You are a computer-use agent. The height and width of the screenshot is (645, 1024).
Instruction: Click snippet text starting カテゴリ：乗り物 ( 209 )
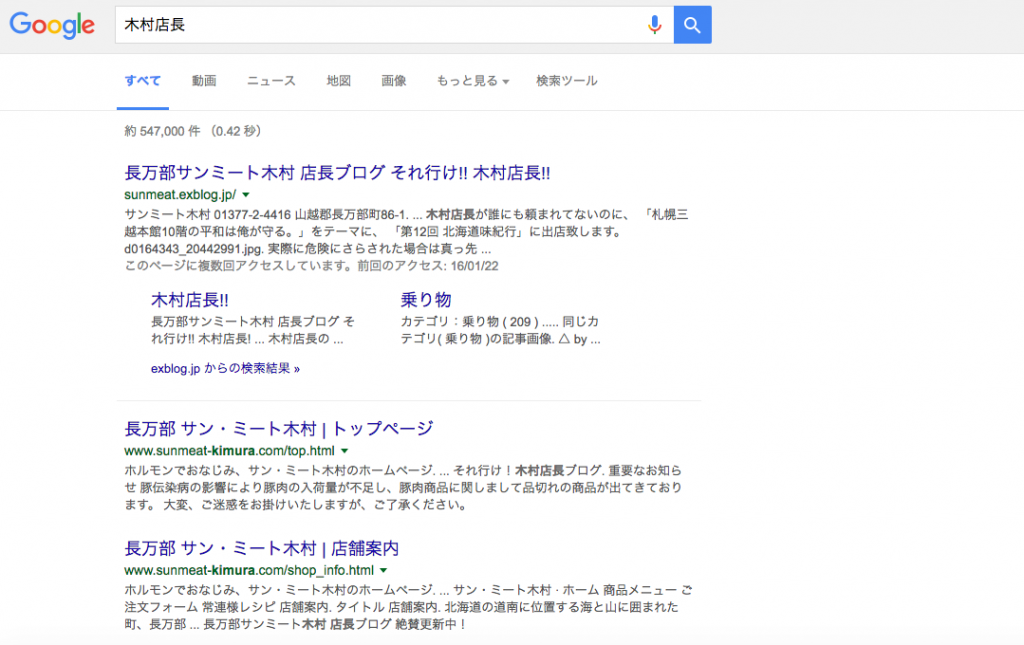500,330
